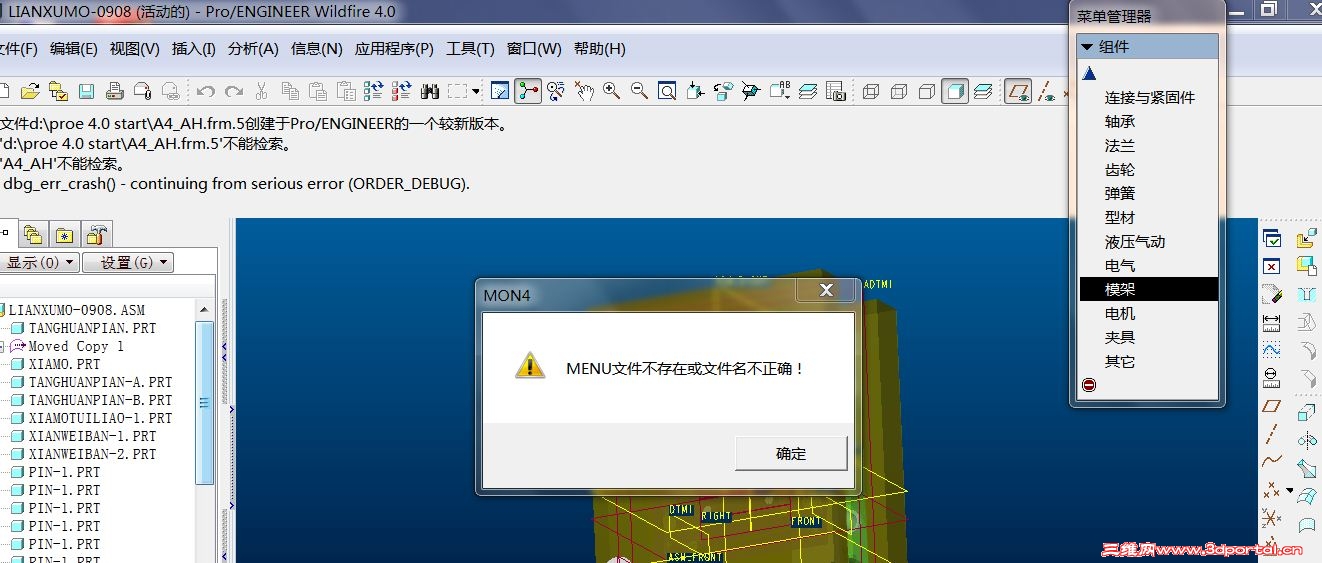Viewport: 1322px width, 563px height.
Task: Click the view manager camera-table icon
Action: pyautogui.click(x=836, y=91)
